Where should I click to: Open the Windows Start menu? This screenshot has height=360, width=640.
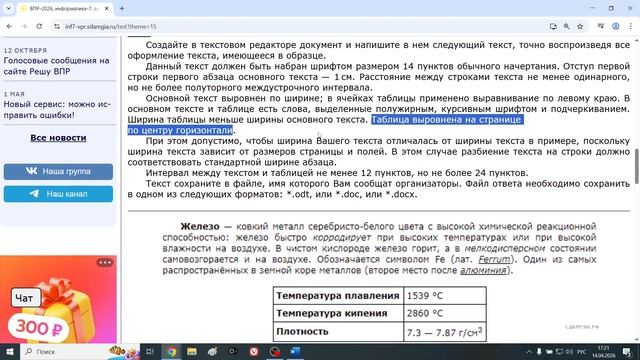(x=9, y=351)
